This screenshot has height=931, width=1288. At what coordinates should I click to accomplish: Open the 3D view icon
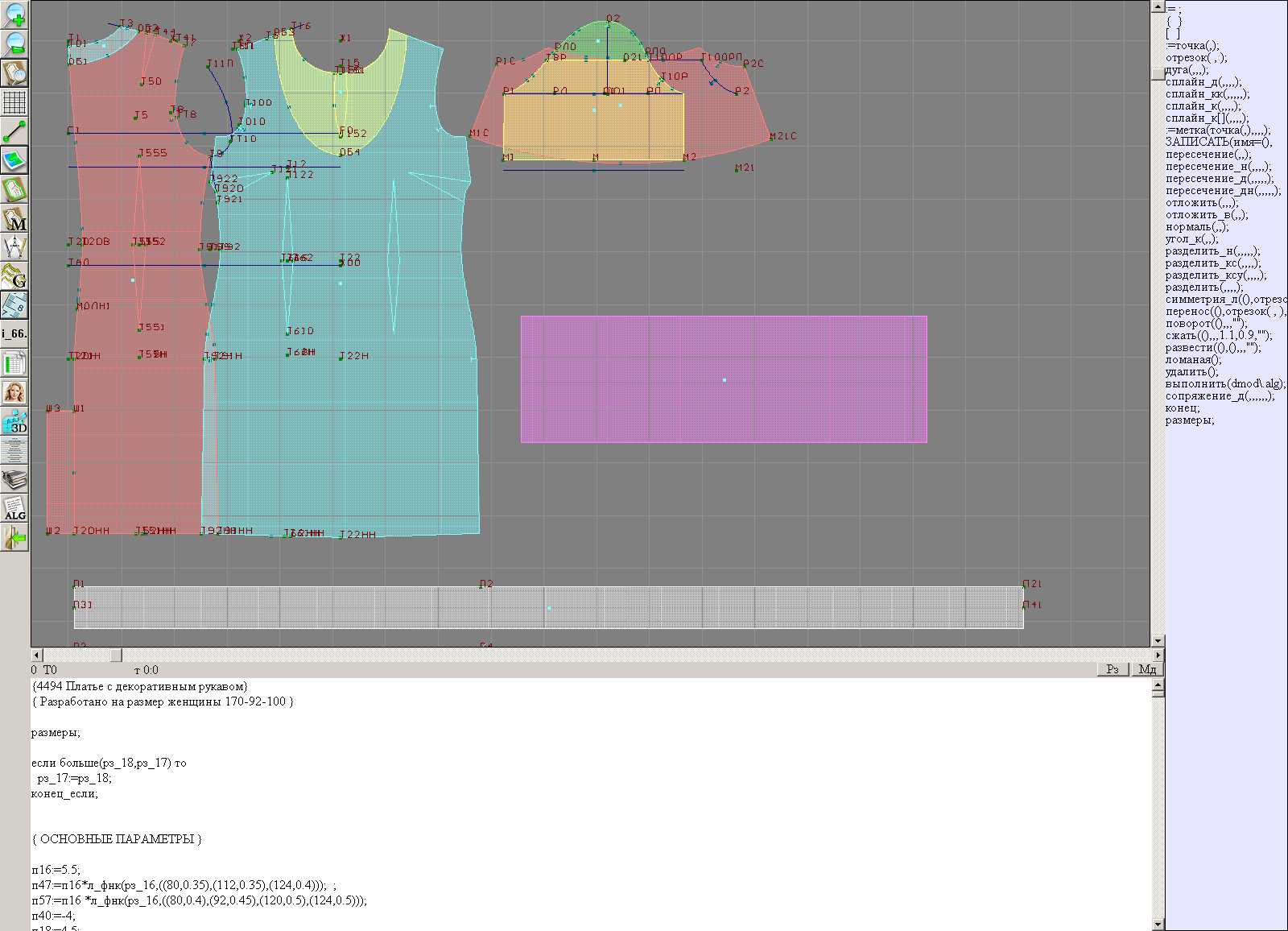pyautogui.click(x=14, y=422)
